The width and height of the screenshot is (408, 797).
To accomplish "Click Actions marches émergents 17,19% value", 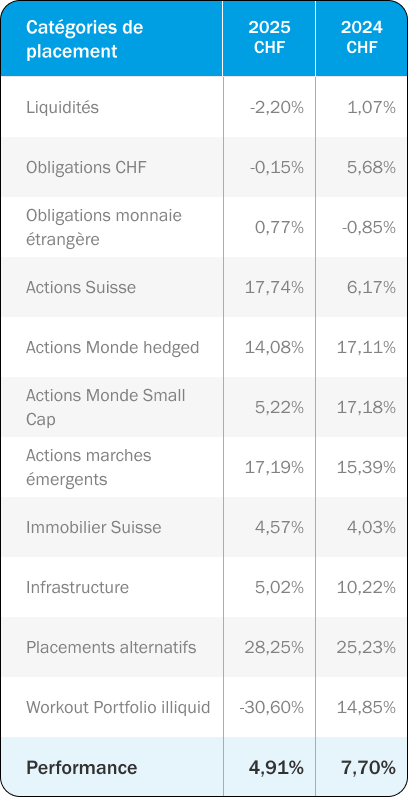I will [x=274, y=467].
